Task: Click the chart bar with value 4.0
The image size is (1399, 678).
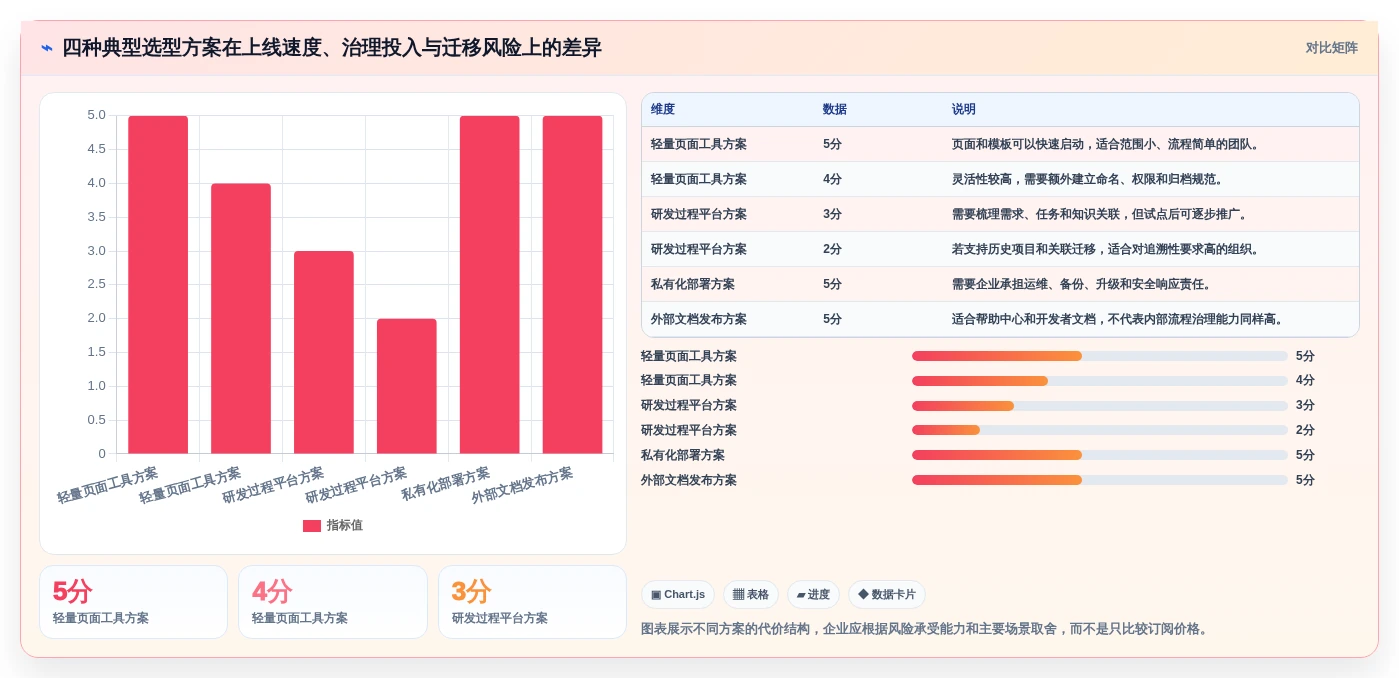Action: tap(241, 318)
